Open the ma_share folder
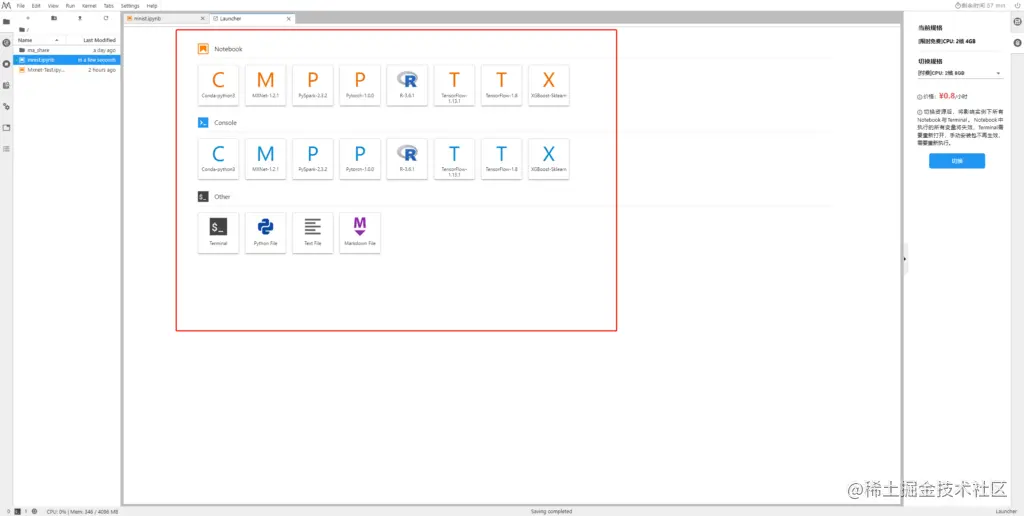The image size is (1024, 516). click(x=67, y=50)
